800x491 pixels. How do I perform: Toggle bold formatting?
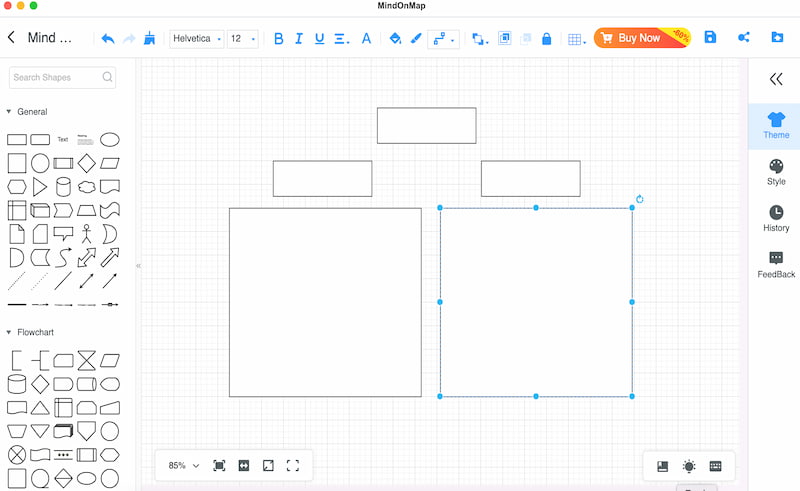(279, 38)
